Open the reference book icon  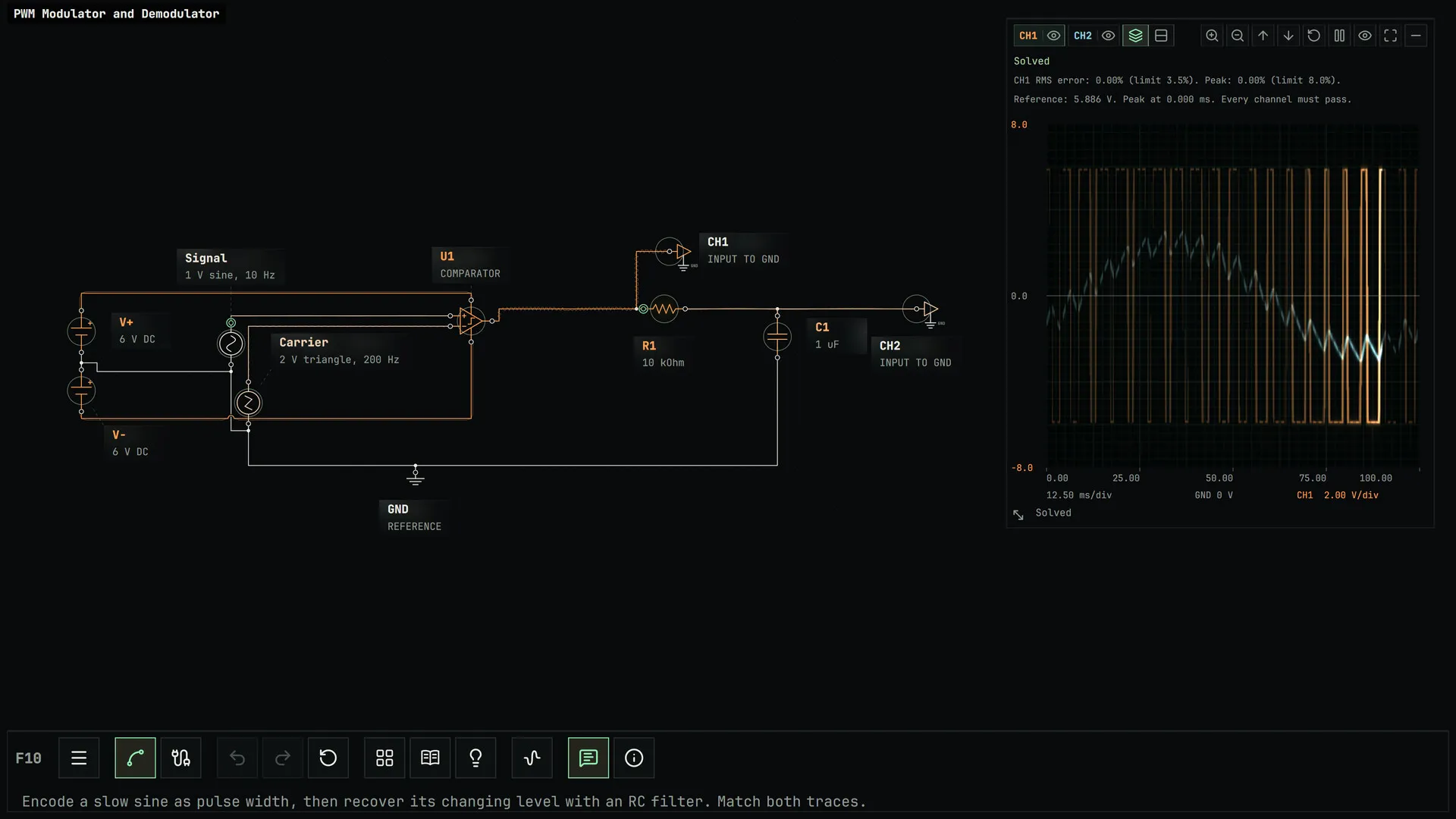point(430,758)
